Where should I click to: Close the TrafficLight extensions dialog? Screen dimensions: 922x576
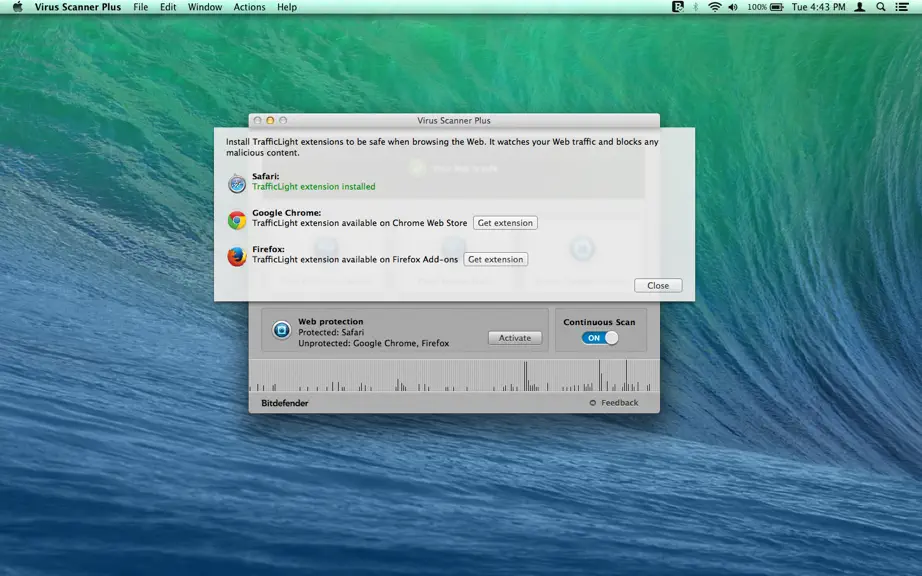[658, 286]
